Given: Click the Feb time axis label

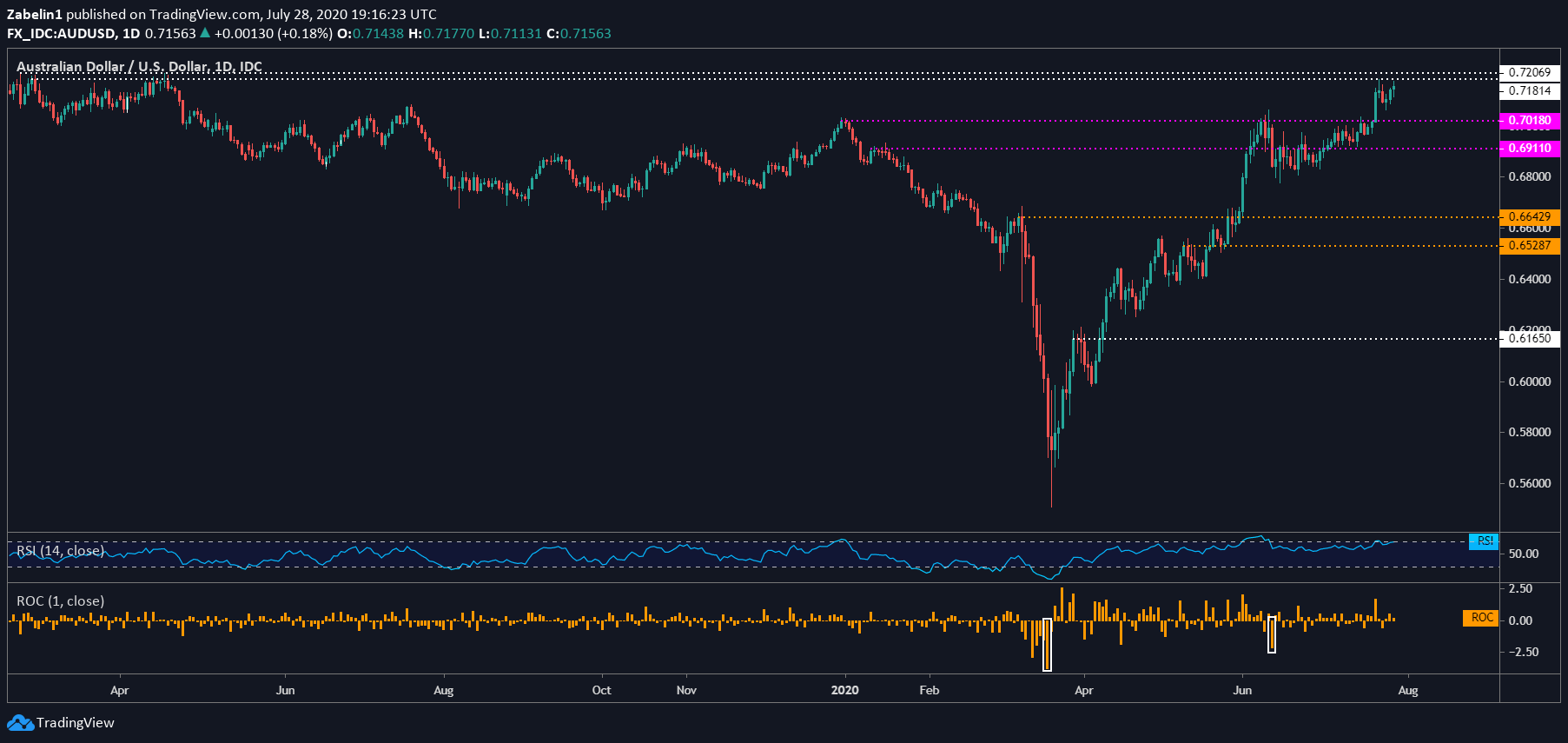Looking at the screenshot, I should (x=930, y=690).
